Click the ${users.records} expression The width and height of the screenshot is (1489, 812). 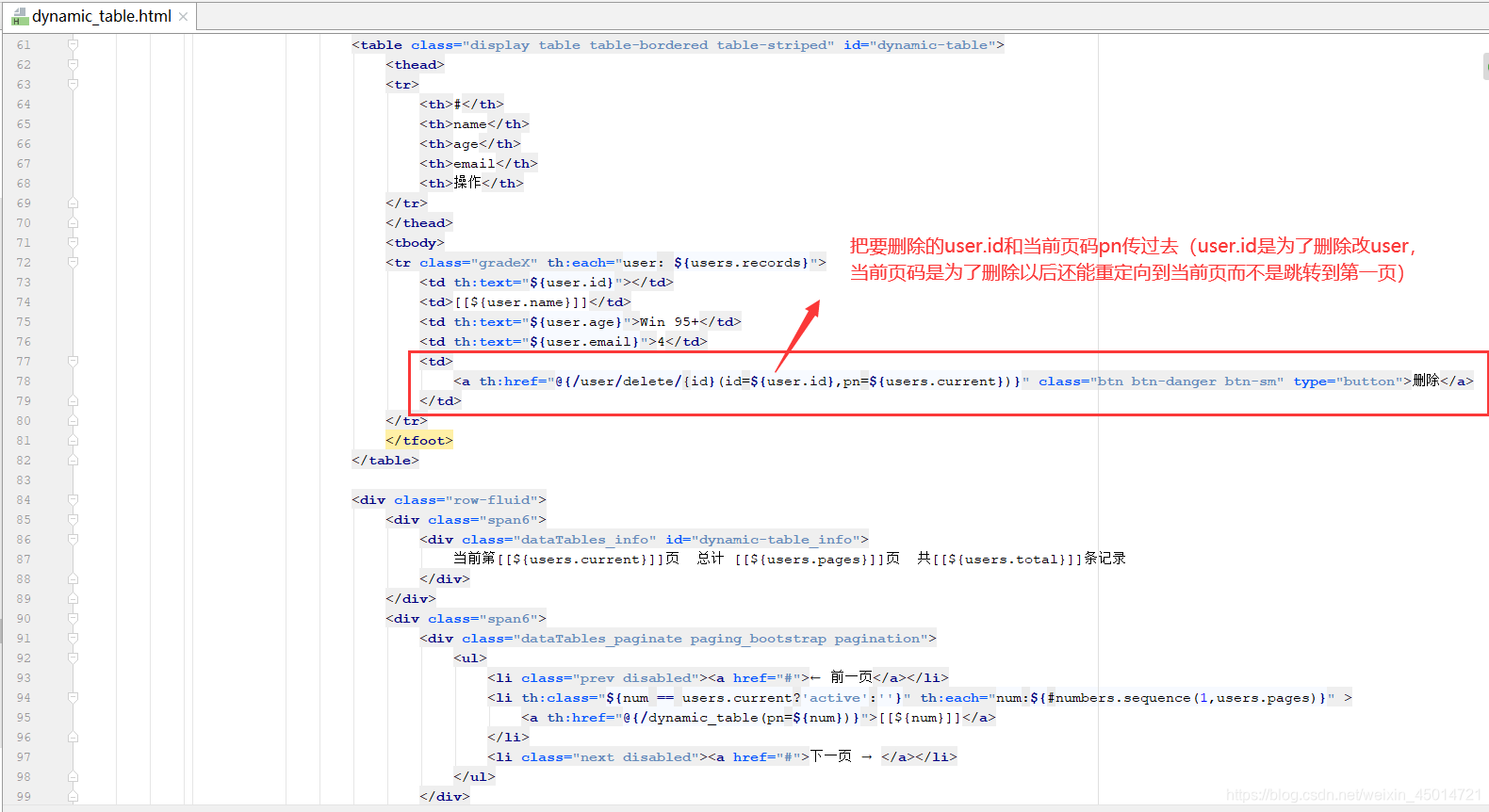pyautogui.click(x=741, y=262)
